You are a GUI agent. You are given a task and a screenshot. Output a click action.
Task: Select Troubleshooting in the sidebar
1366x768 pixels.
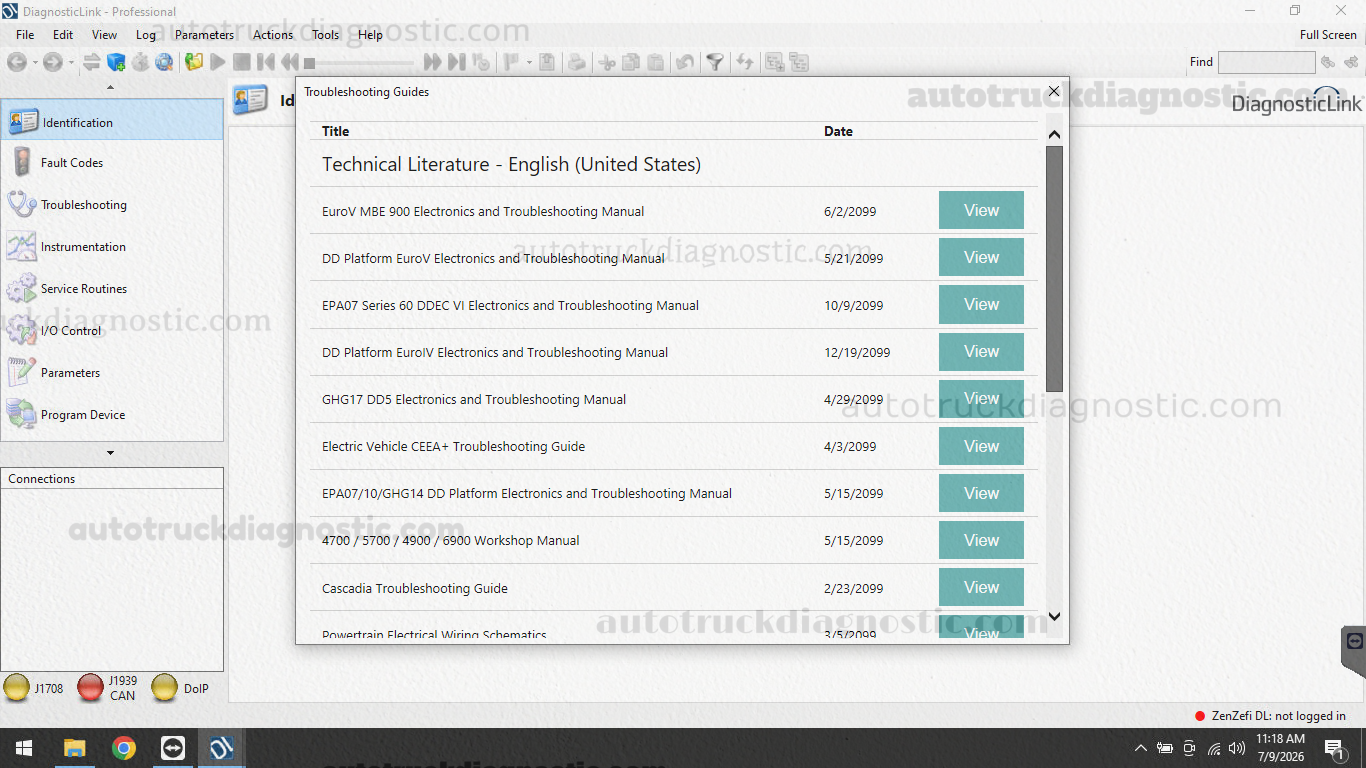pyautogui.click(x=112, y=204)
